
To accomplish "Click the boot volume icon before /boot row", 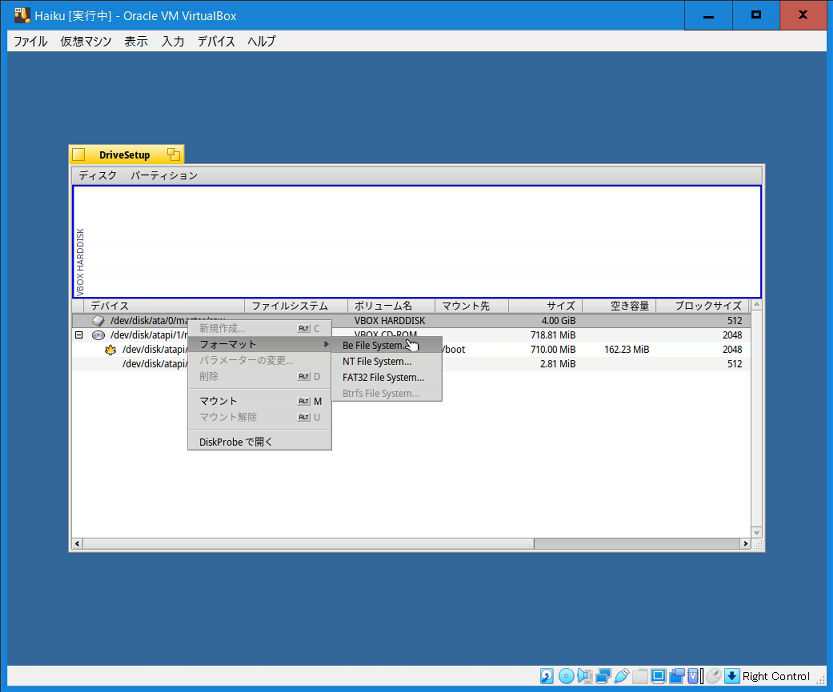I will (110, 349).
